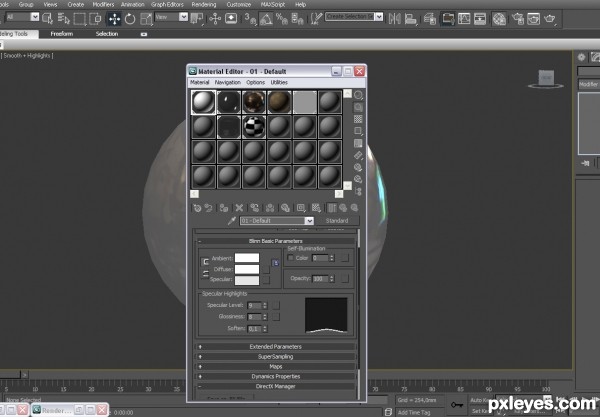Click the Specular color swatch
The image size is (600, 417).
[247, 280]
